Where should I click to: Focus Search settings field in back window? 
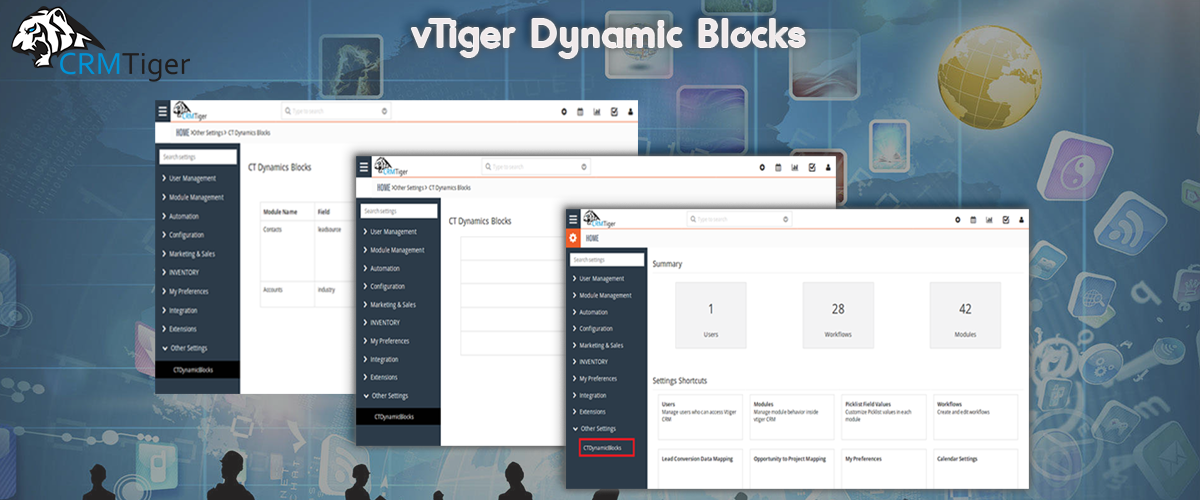[x=199, y=157]
